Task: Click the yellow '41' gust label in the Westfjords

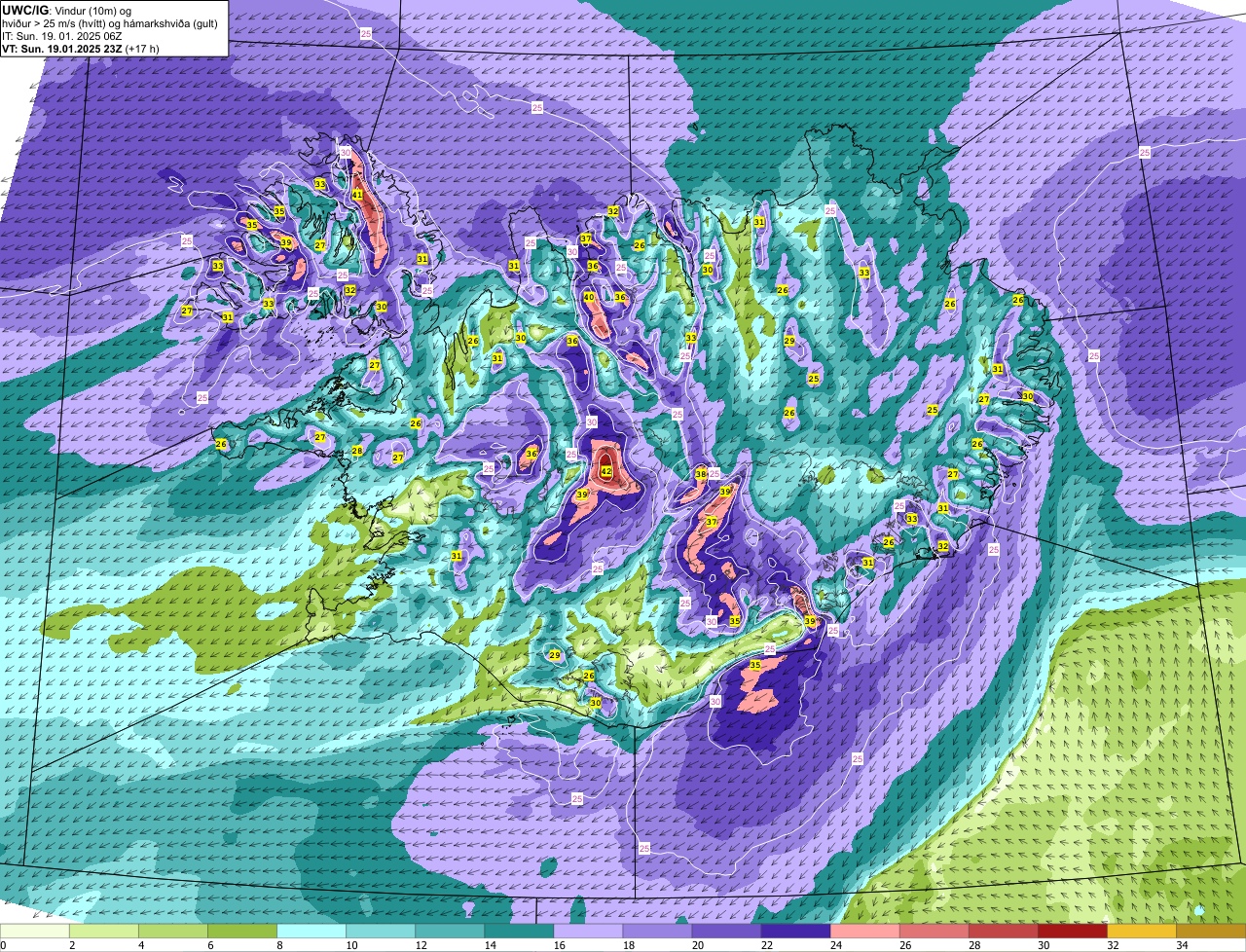Action: [357, 195]
